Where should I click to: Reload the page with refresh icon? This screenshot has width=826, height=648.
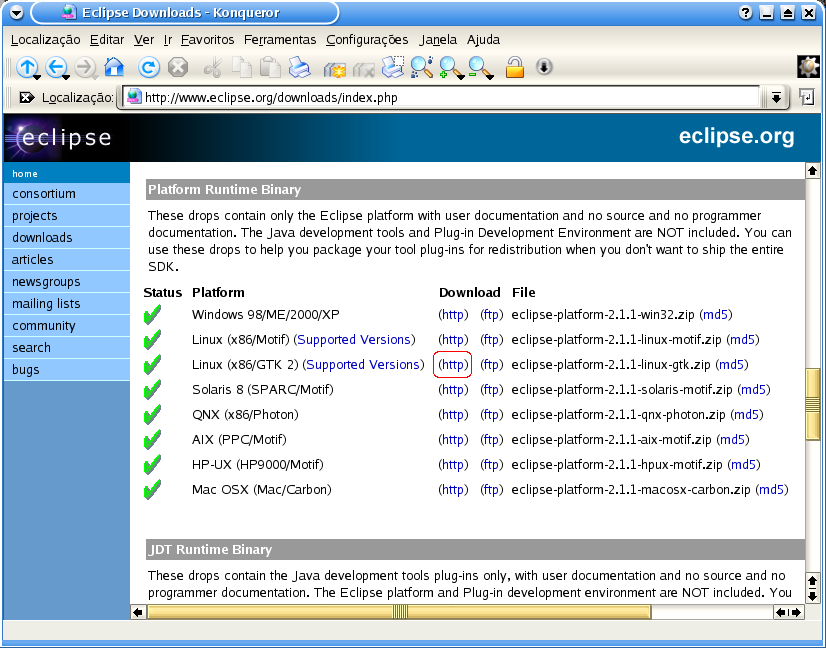(x=149, y=67)
